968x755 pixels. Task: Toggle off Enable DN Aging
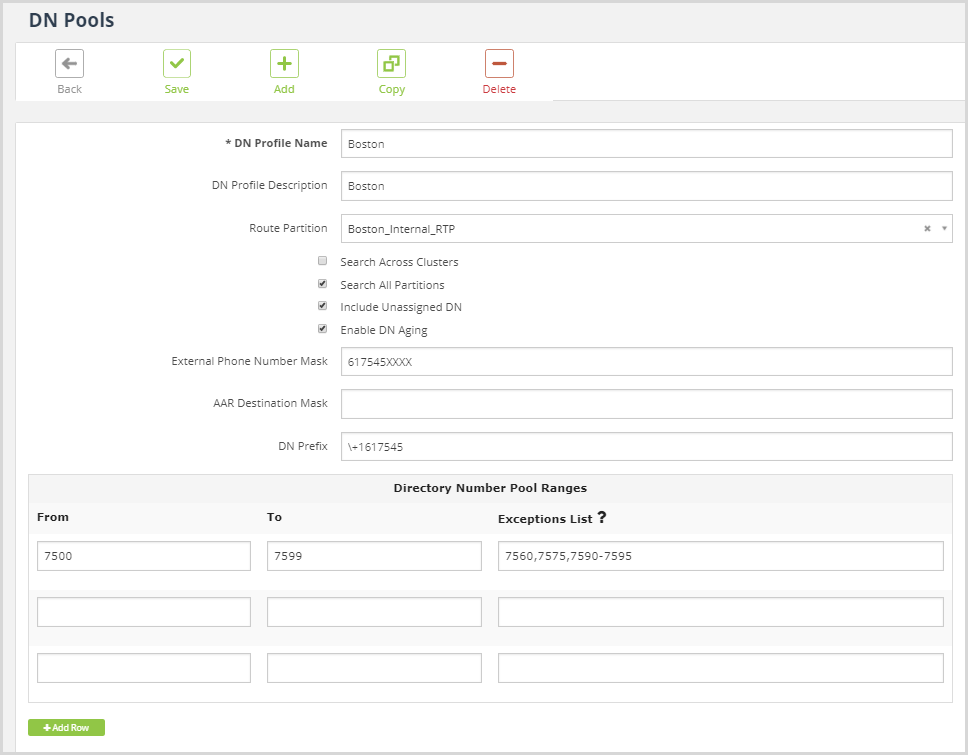pyautogui.click(x=322, y=329)
